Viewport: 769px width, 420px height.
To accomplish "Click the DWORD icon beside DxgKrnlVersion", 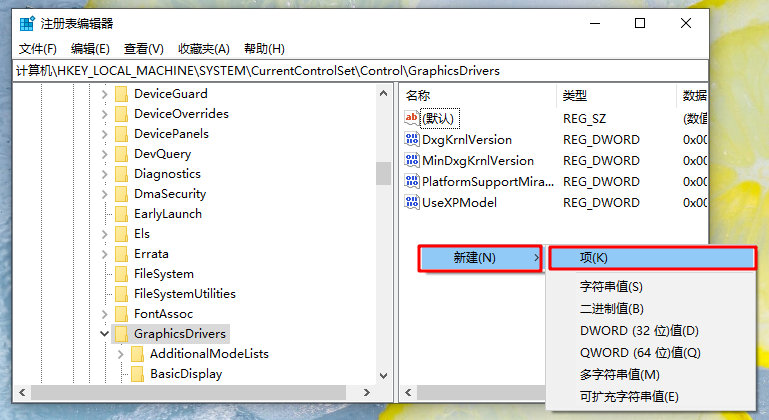I will coord(412,139).
